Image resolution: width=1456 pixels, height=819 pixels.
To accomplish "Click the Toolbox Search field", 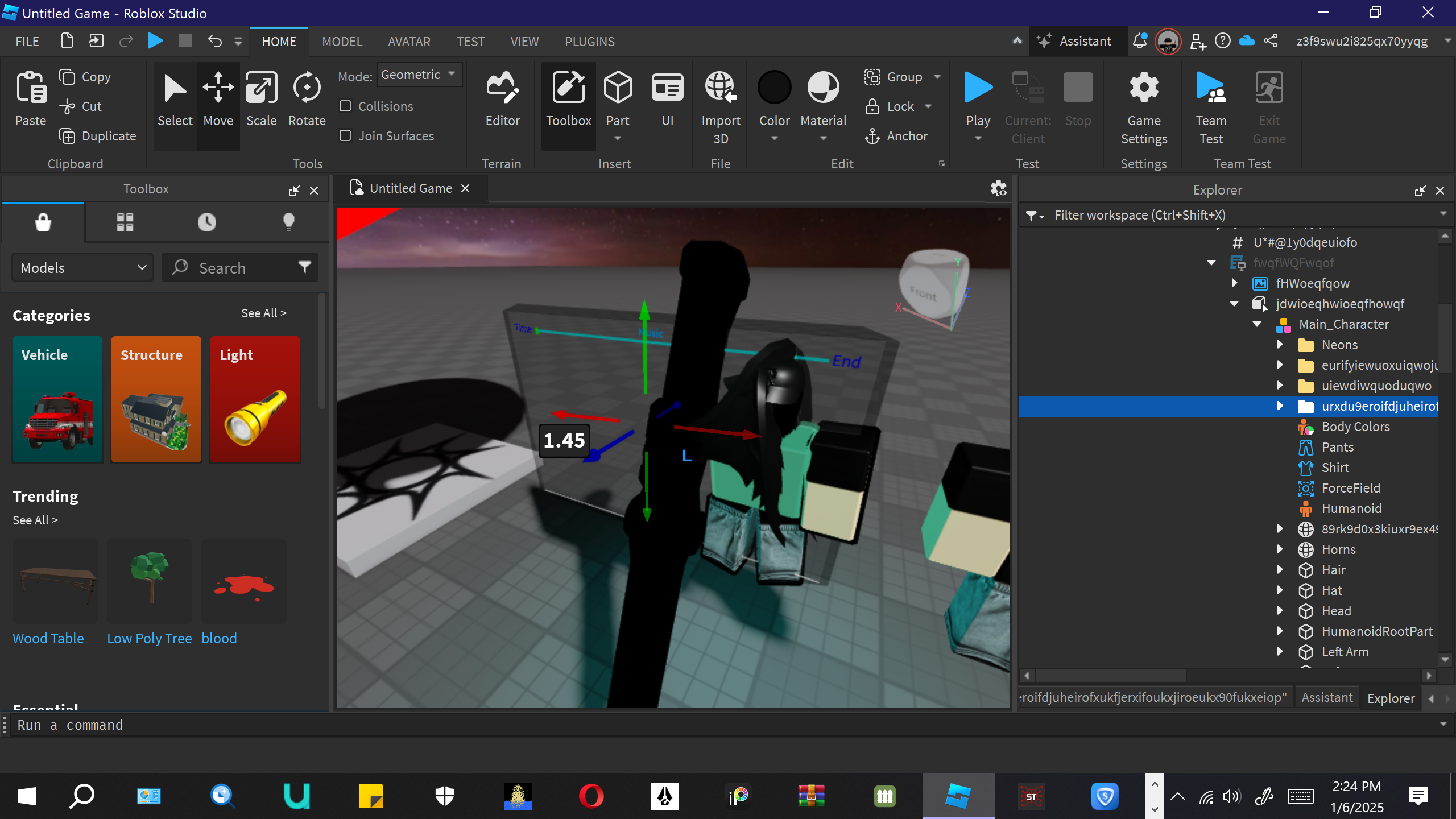I will pos(239,268).
